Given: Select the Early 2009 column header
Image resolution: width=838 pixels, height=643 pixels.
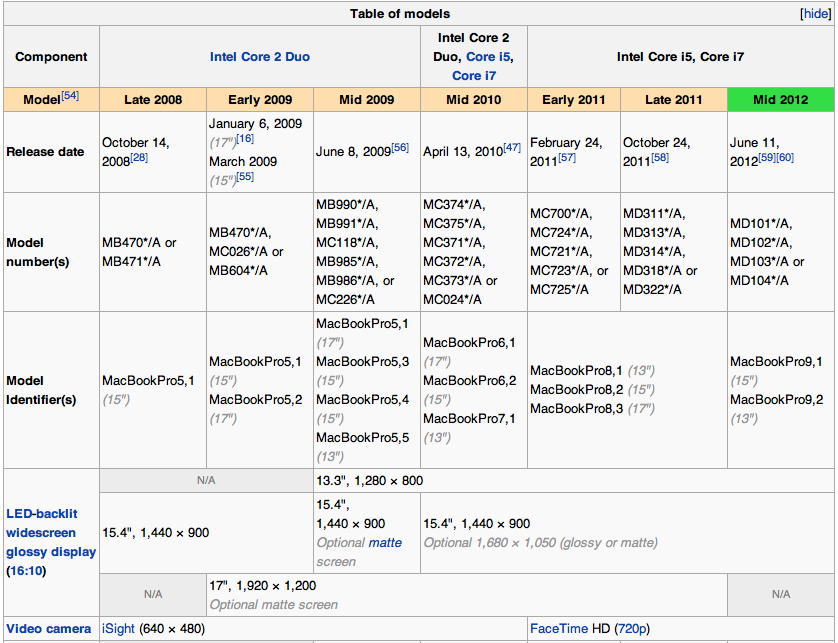Looking at the screenshot, I should [x=260, y=99].
